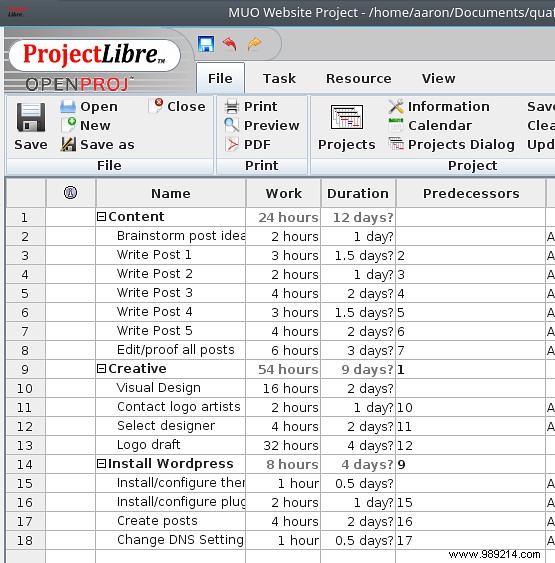
Task: Click row number 18 header
Action: click(x=25, y=540)
